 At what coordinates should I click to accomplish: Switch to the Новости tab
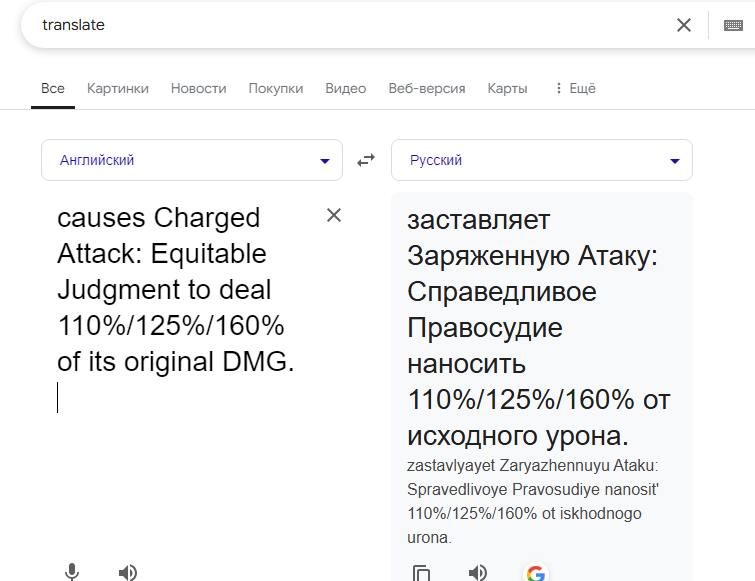point(198,89)
